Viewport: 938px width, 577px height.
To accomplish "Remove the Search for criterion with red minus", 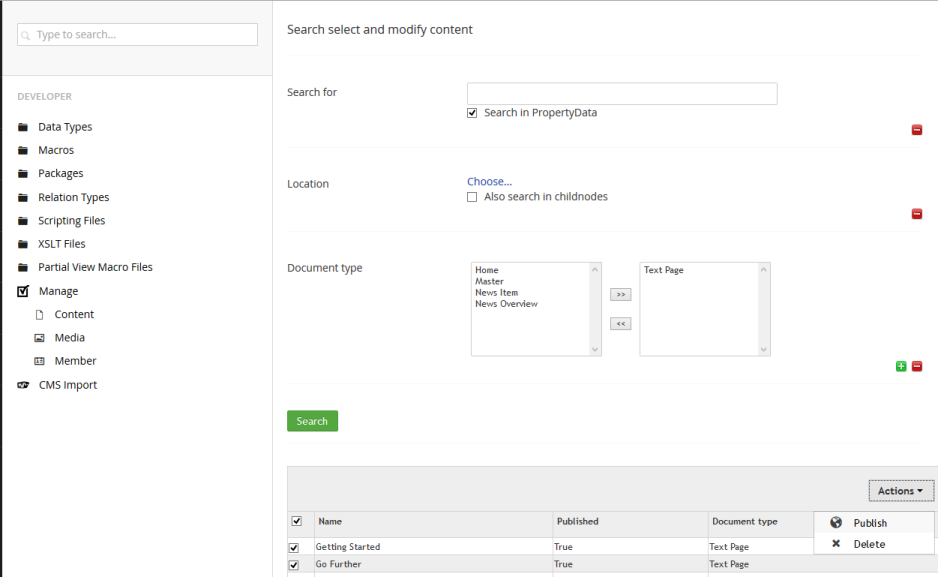I will pyautogui.click(x=916, y=130).
